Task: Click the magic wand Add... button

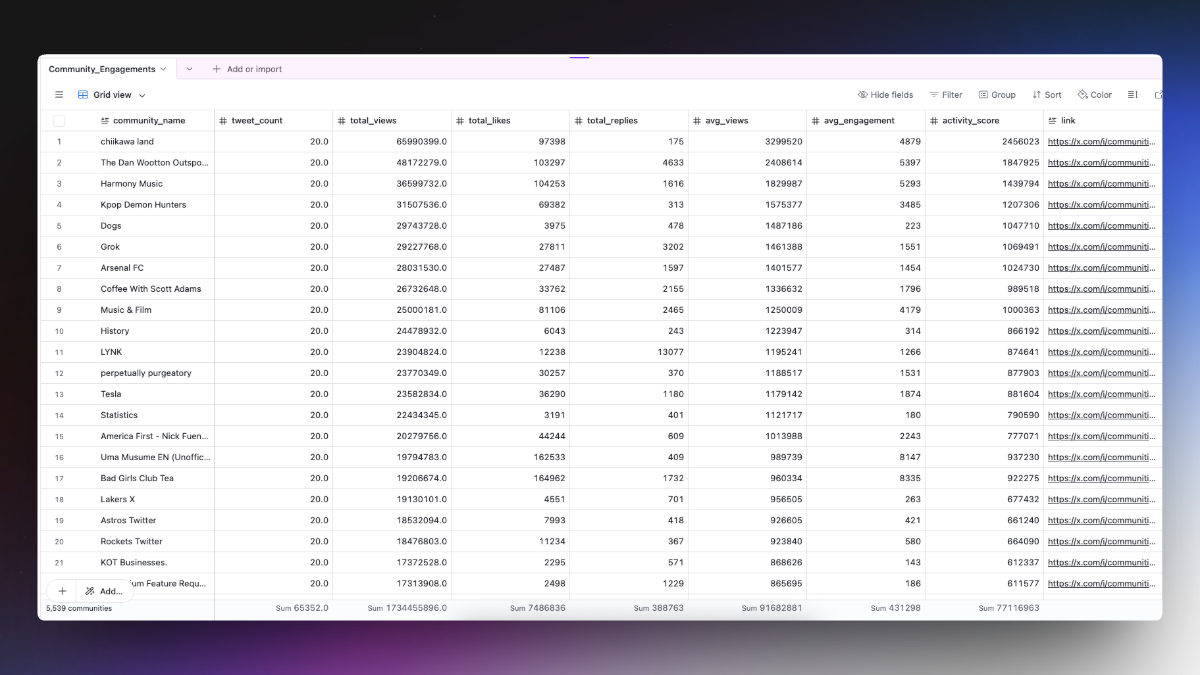Action: click(104, 591)
